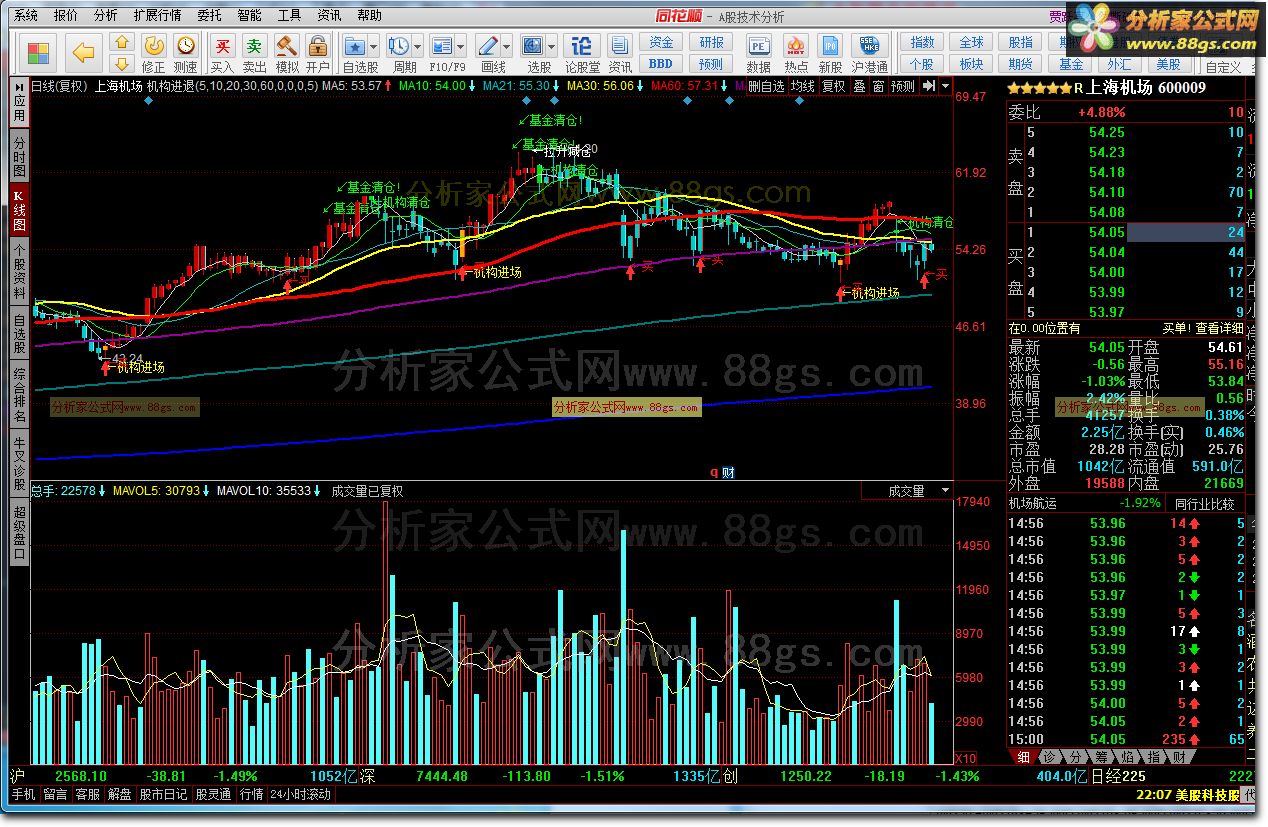
Task: Click the 美股 US stocks button
Action: pos(1168,64)
